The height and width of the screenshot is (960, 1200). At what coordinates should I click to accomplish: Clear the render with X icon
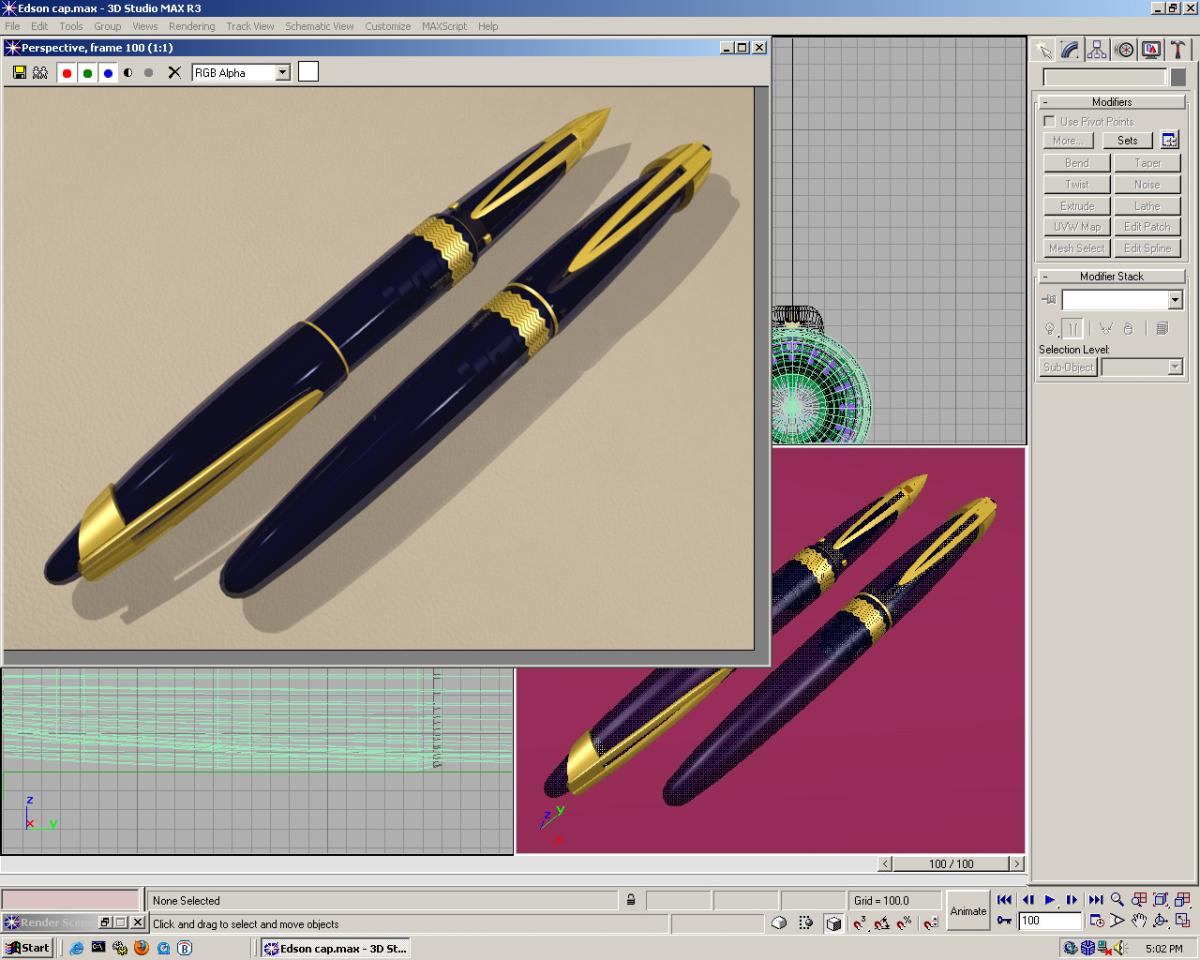[174, 72]
